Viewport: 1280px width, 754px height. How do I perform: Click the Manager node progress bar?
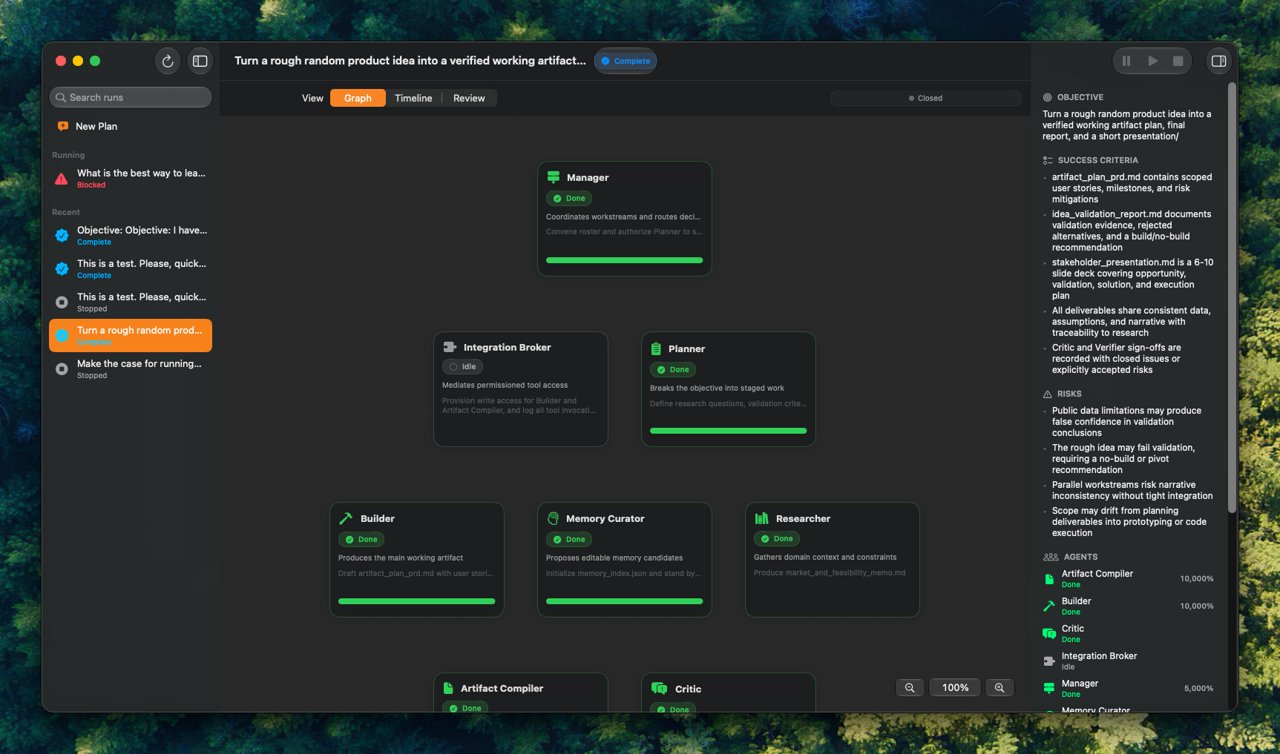[625, 260]
